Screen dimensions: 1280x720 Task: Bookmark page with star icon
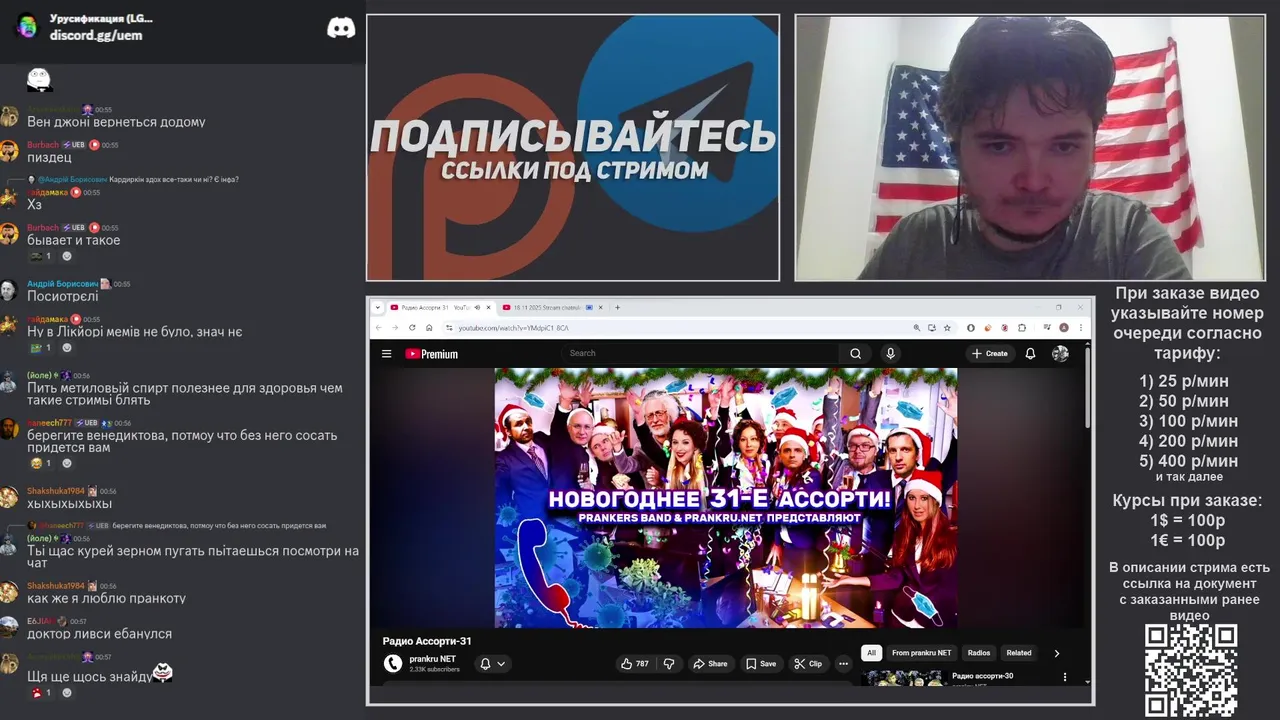(947, 327)
